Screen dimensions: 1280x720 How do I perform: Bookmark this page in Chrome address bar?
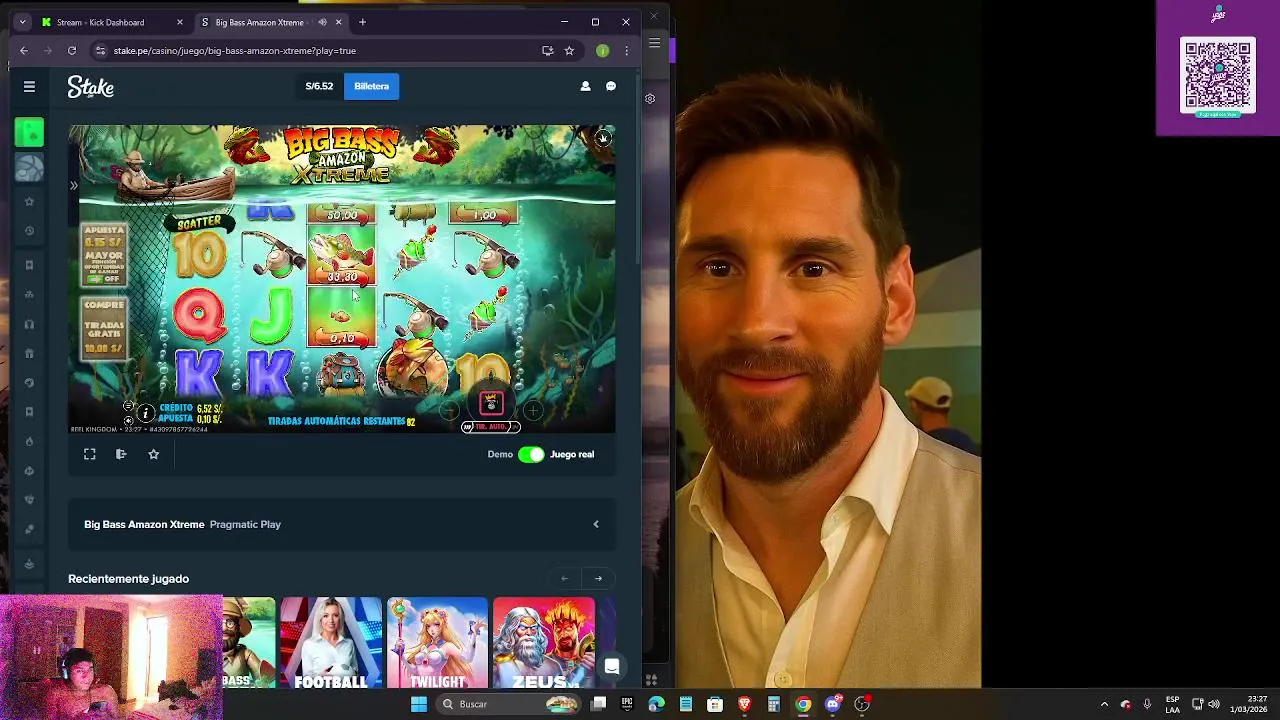[569, 50]
